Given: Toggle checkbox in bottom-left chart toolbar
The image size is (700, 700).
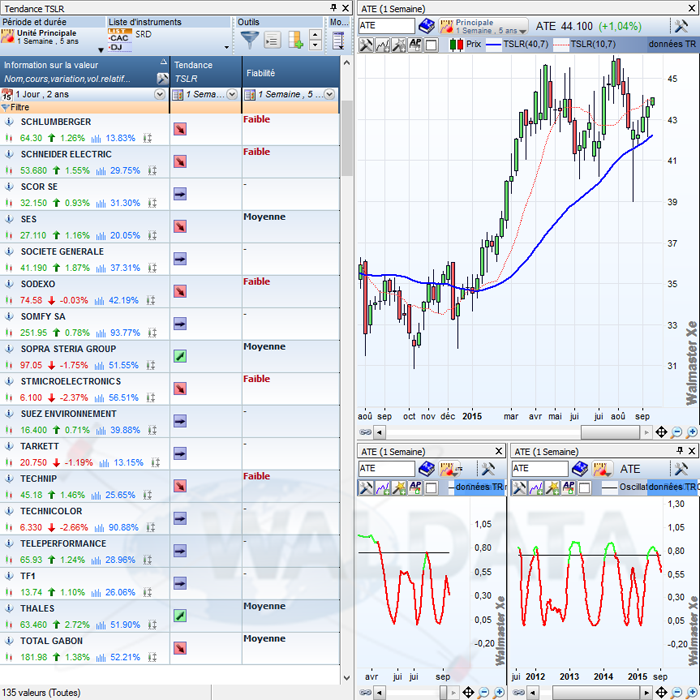Looking at the screenshot, I should click(x=431, y=487).
